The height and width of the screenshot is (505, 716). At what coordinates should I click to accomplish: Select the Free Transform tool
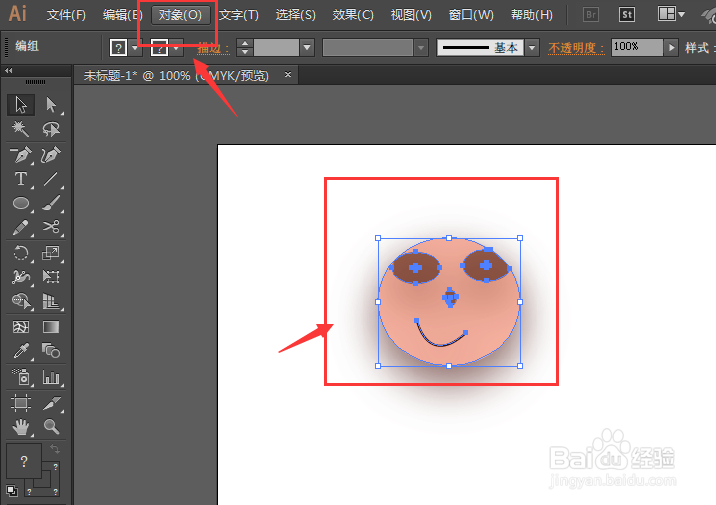[51, 277]
